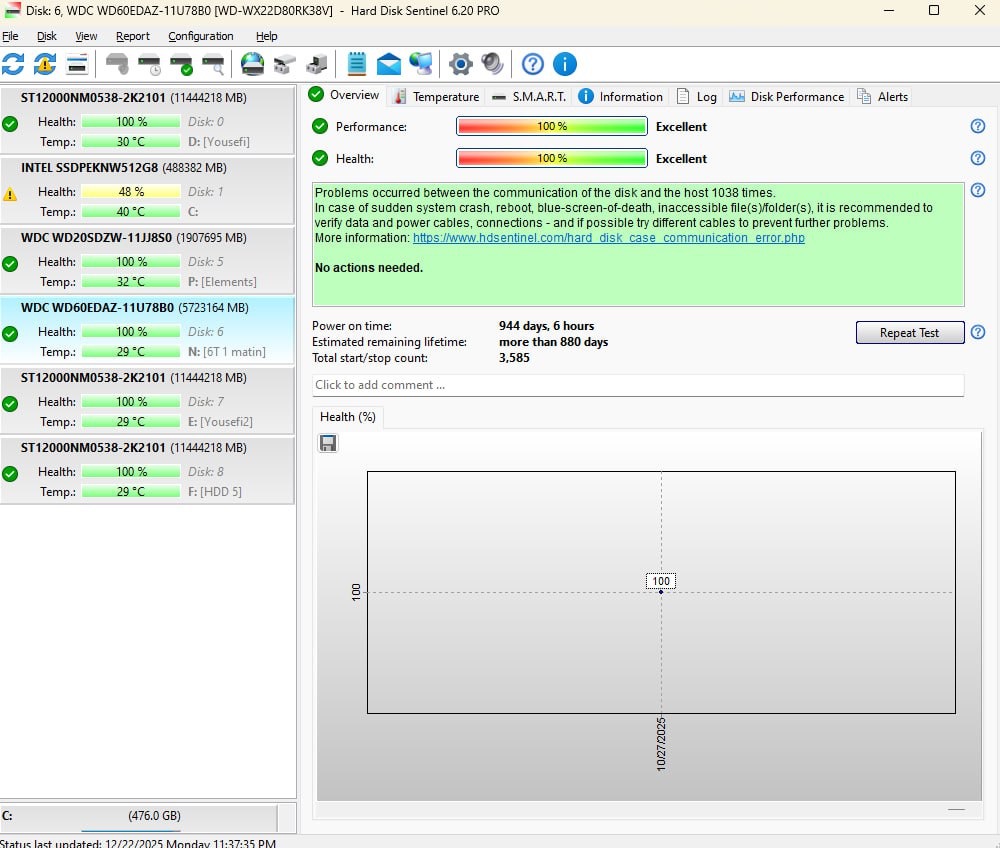
Task: Click the speaker sound icon in the toolbar
Action: coord(492,64)
